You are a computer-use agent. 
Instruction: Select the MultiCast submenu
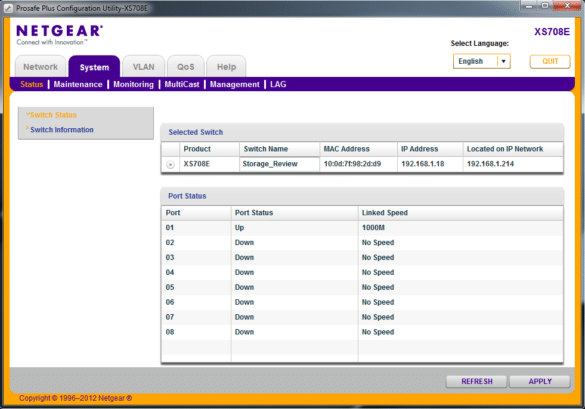(182, 84)
